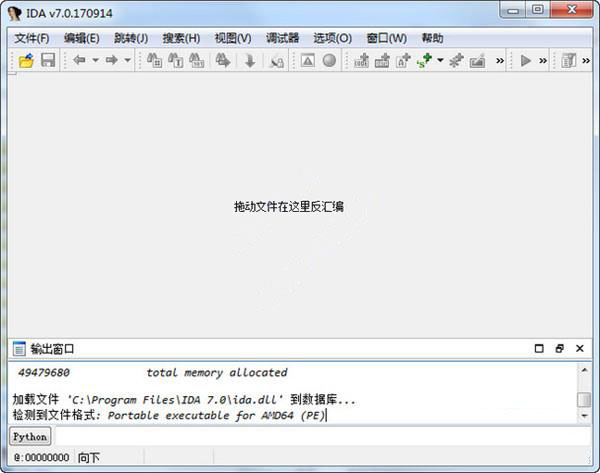This screenshot has height=473, width=600.
Task: Click the @:00000000 address in status bar
Action: tap(42, 458)
